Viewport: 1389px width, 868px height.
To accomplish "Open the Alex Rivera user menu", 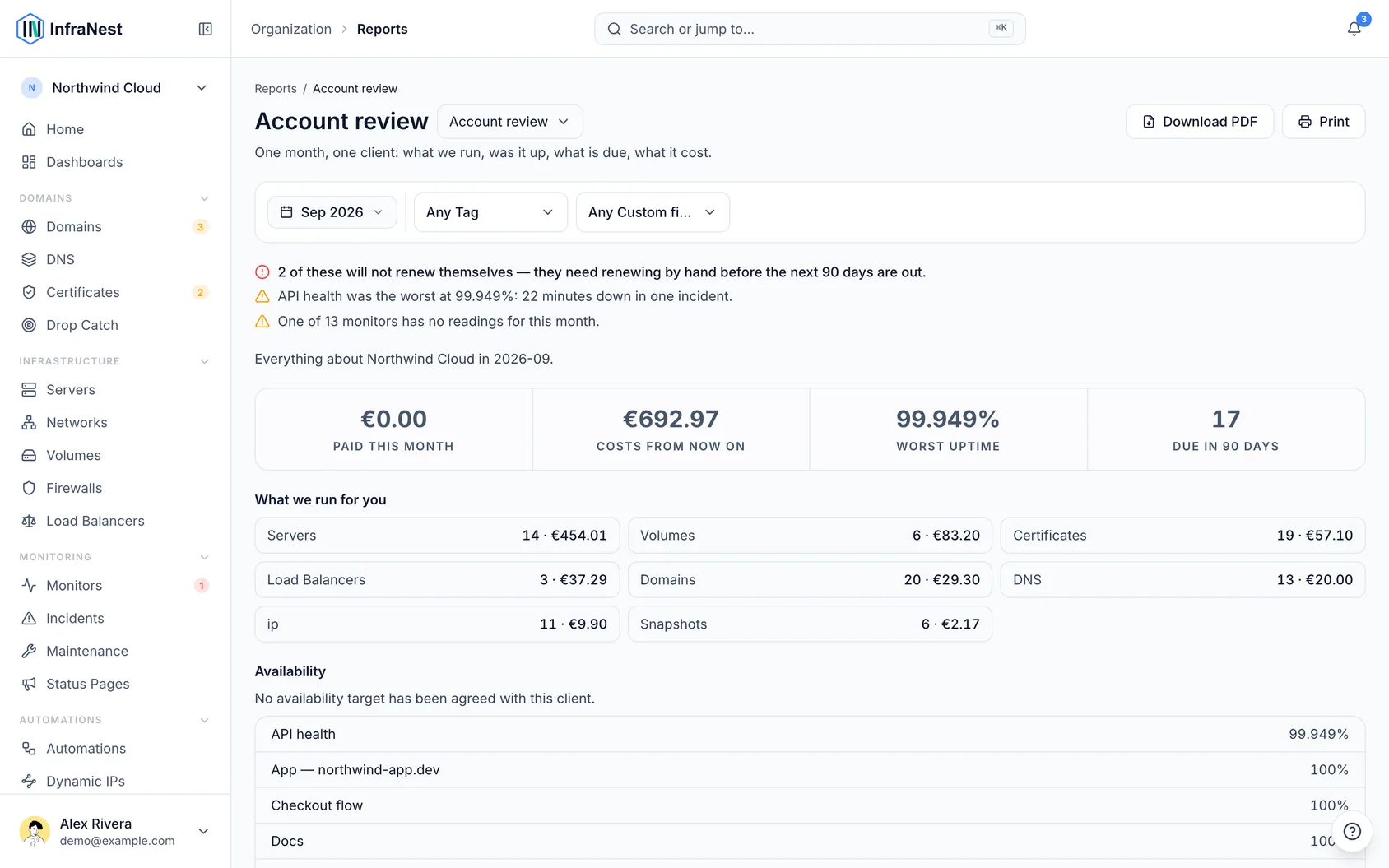I will coord(115,831).
